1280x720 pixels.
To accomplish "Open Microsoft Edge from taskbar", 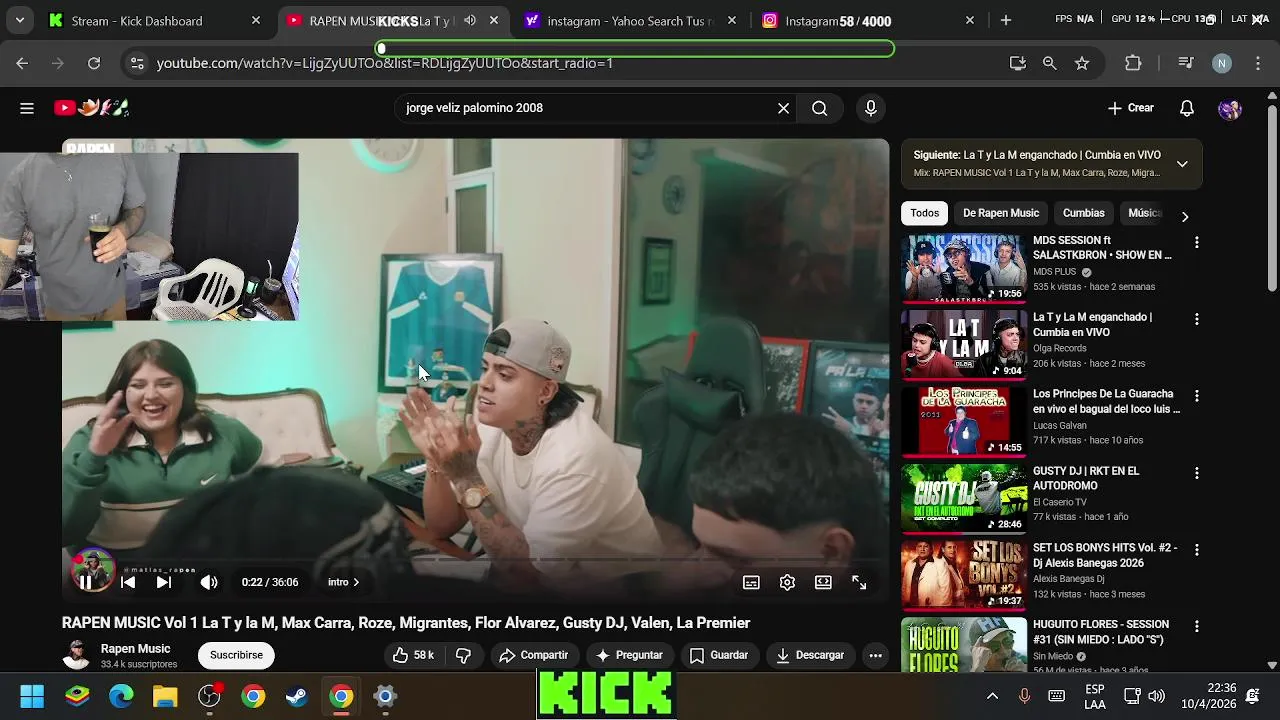I will (x=121, y=696).
